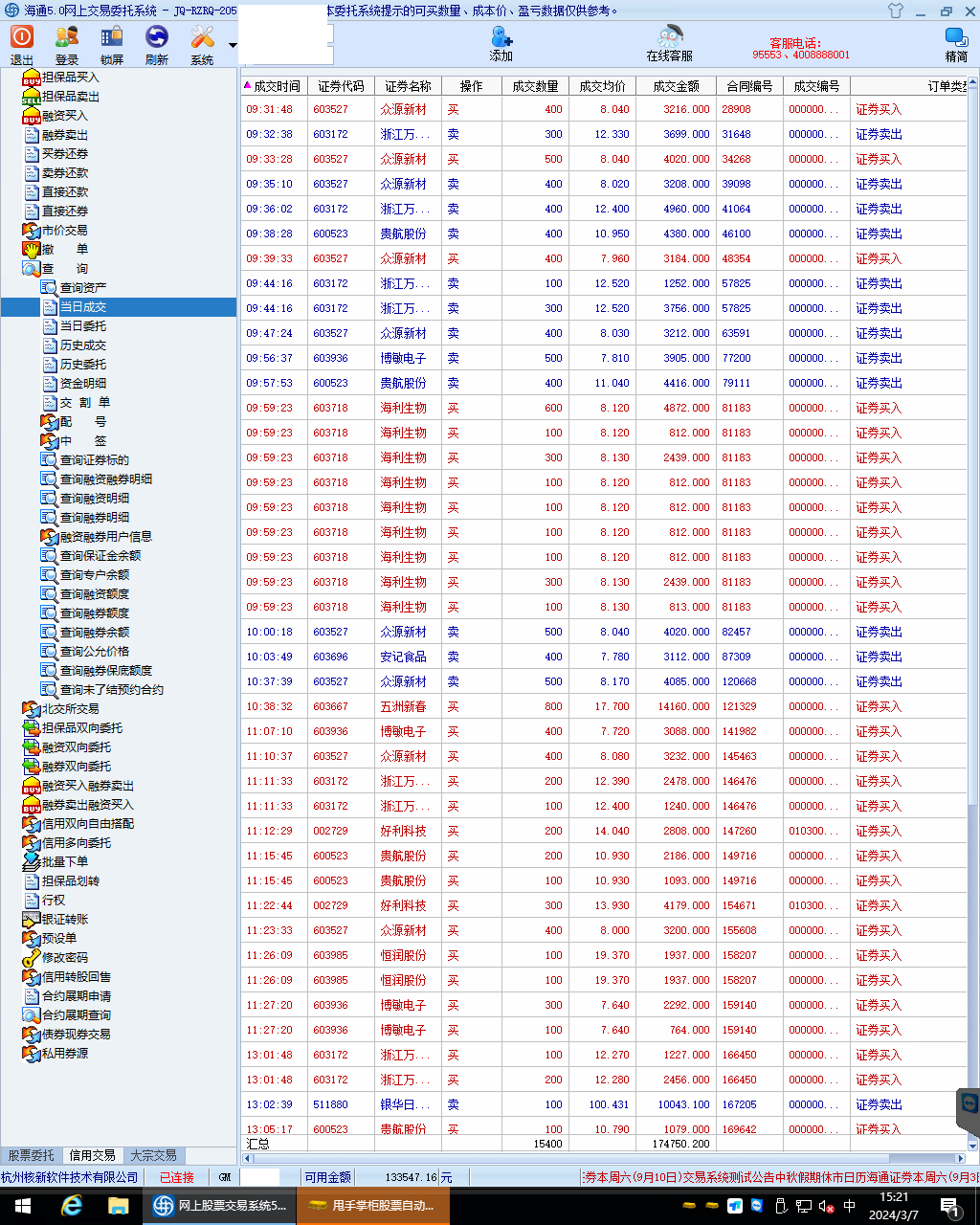Screen dimensions: 980x1225
Task: Open 查询未了结预约合约 tree item
Action: (112, 689)
